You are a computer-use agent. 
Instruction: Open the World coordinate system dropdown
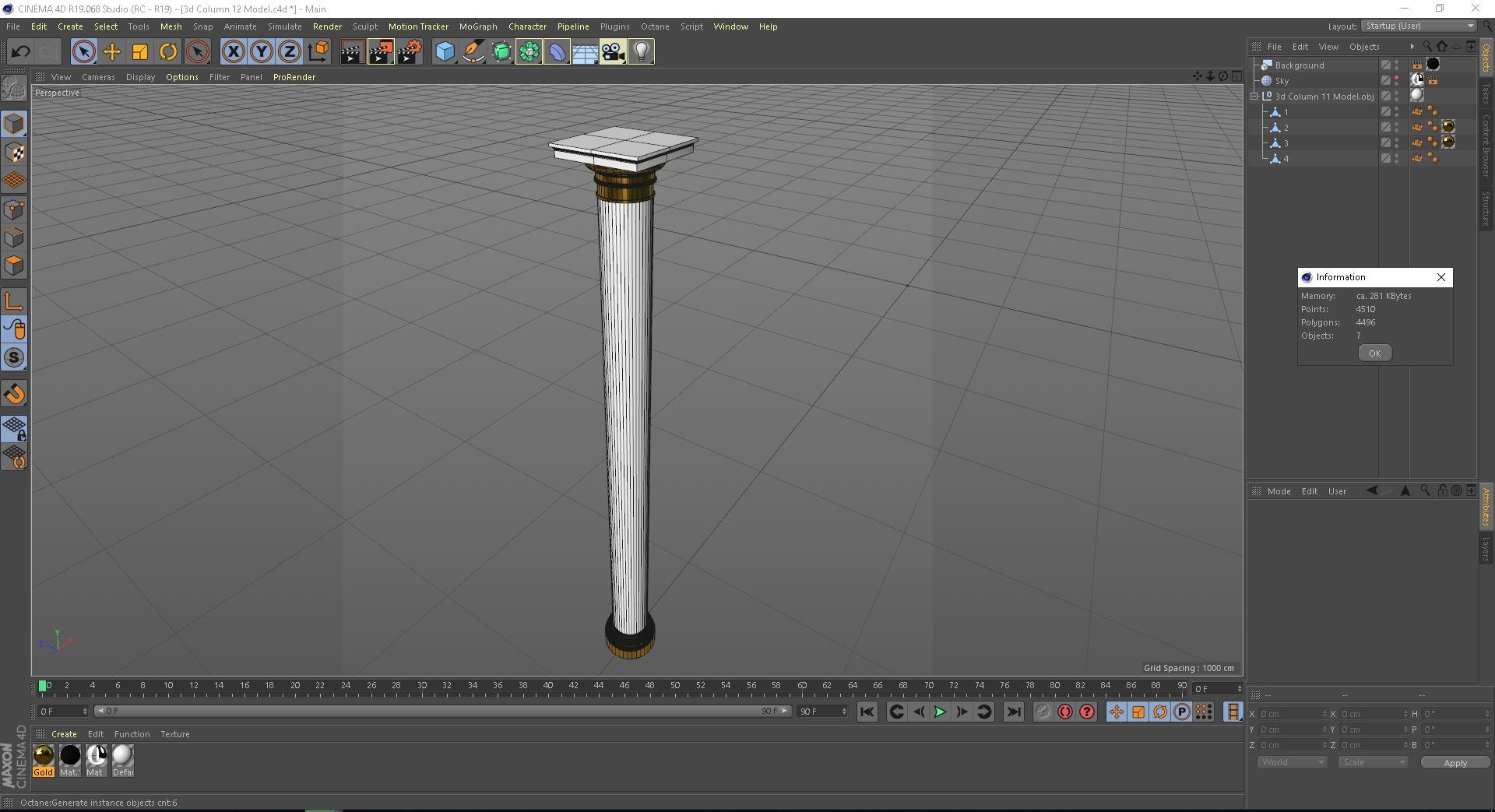click(x=1292, y=762)
